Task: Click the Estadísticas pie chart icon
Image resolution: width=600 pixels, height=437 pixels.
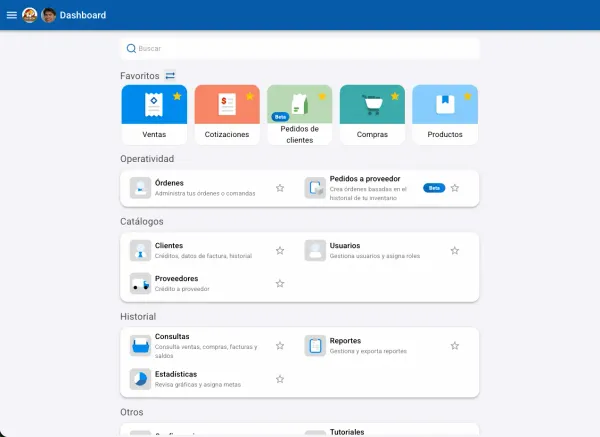Action: [x=140, y=379]
